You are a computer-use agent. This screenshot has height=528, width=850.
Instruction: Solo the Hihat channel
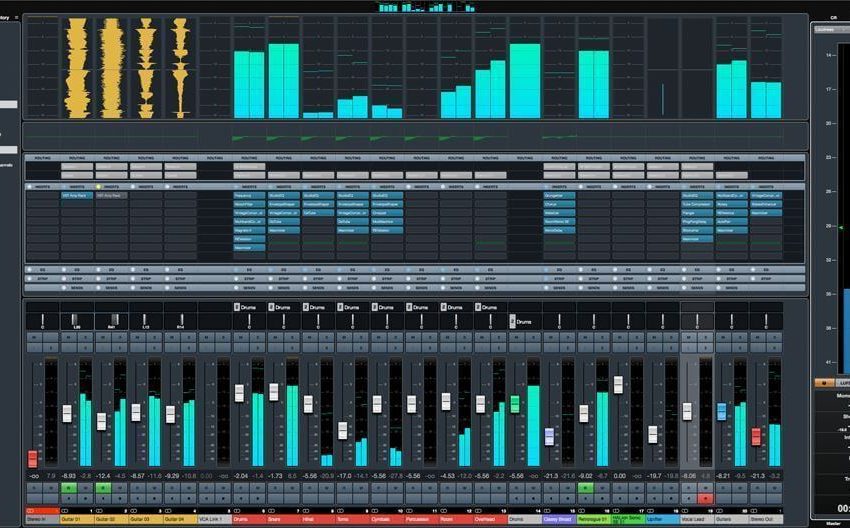pos(326,337)
